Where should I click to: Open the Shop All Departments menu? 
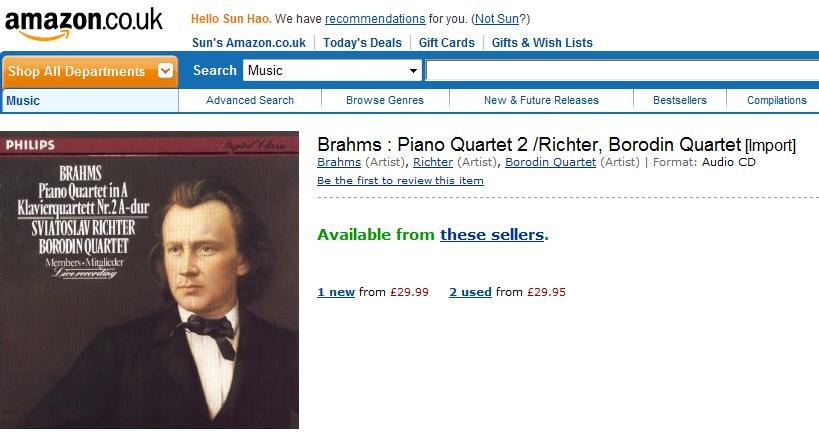(90, 71)
